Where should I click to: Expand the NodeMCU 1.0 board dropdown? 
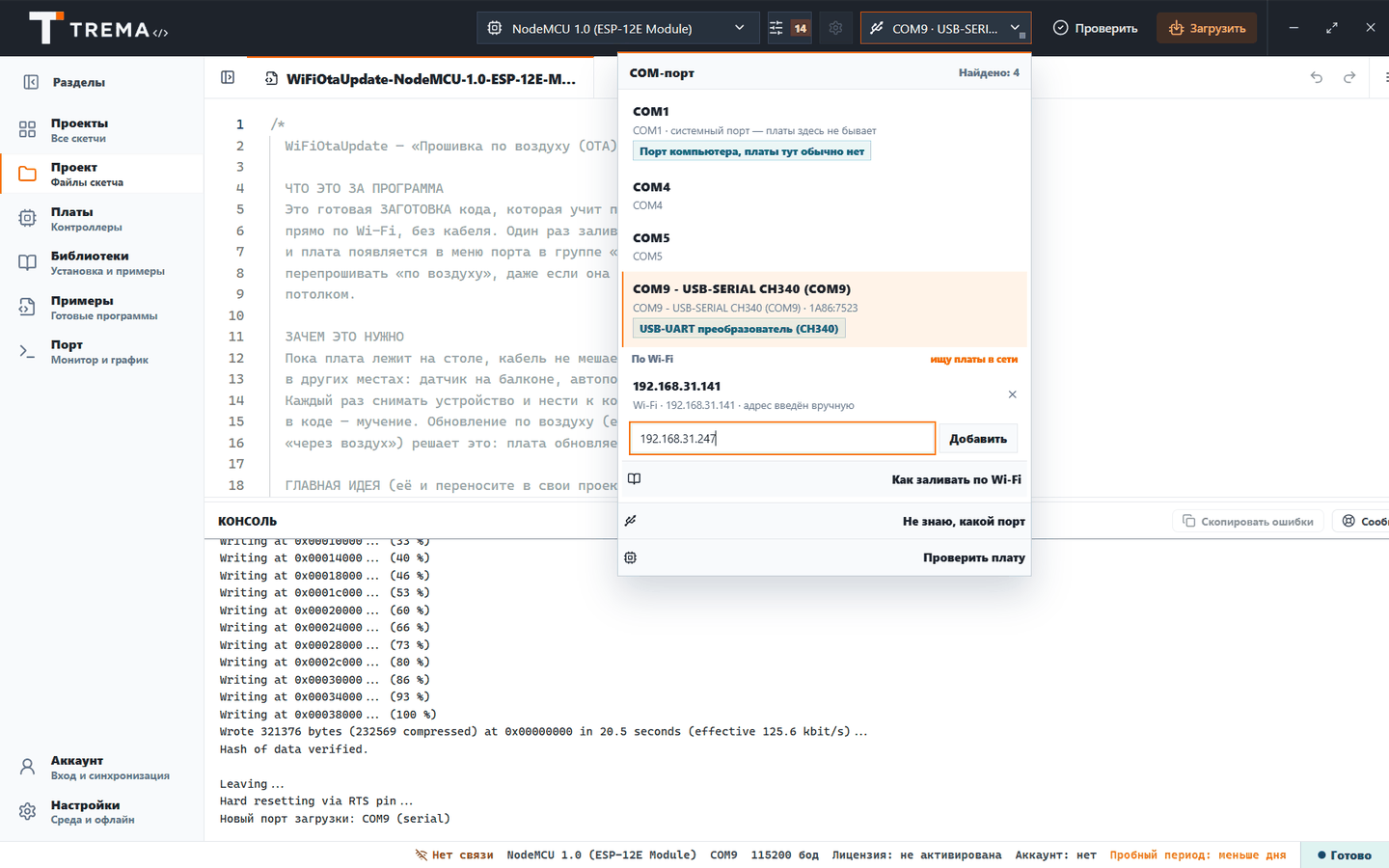pyautogui.click(x=617, y=28)
